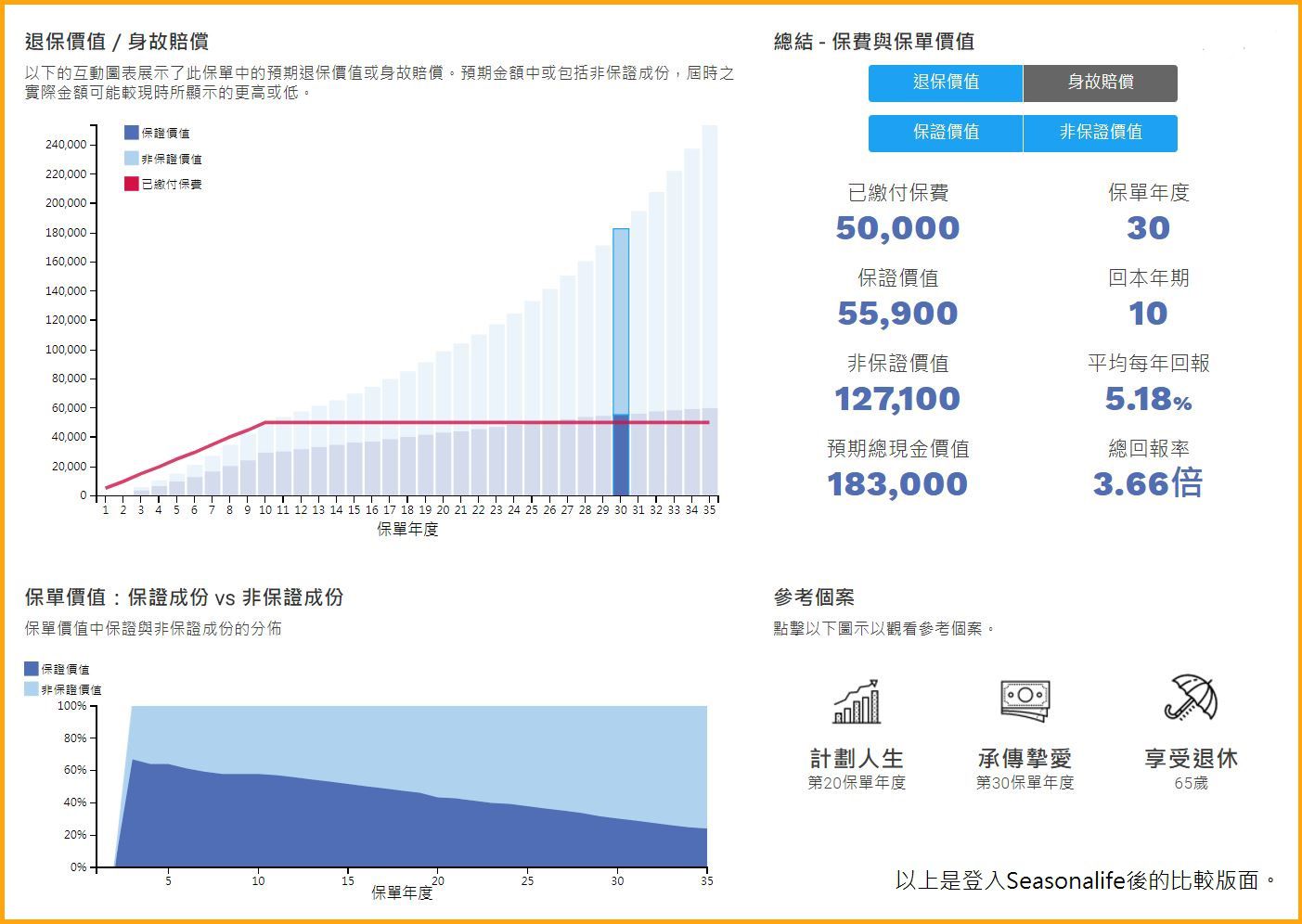1302x924 pixels.
Task: Click the 非保證價值 legend swatch in area chart
Action: coord(32,688)
